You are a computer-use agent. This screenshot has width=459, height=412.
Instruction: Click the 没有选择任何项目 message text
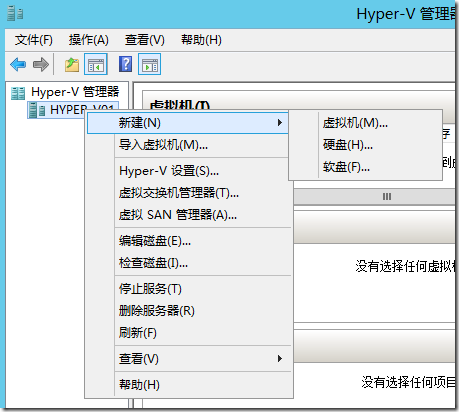point(408,382)
